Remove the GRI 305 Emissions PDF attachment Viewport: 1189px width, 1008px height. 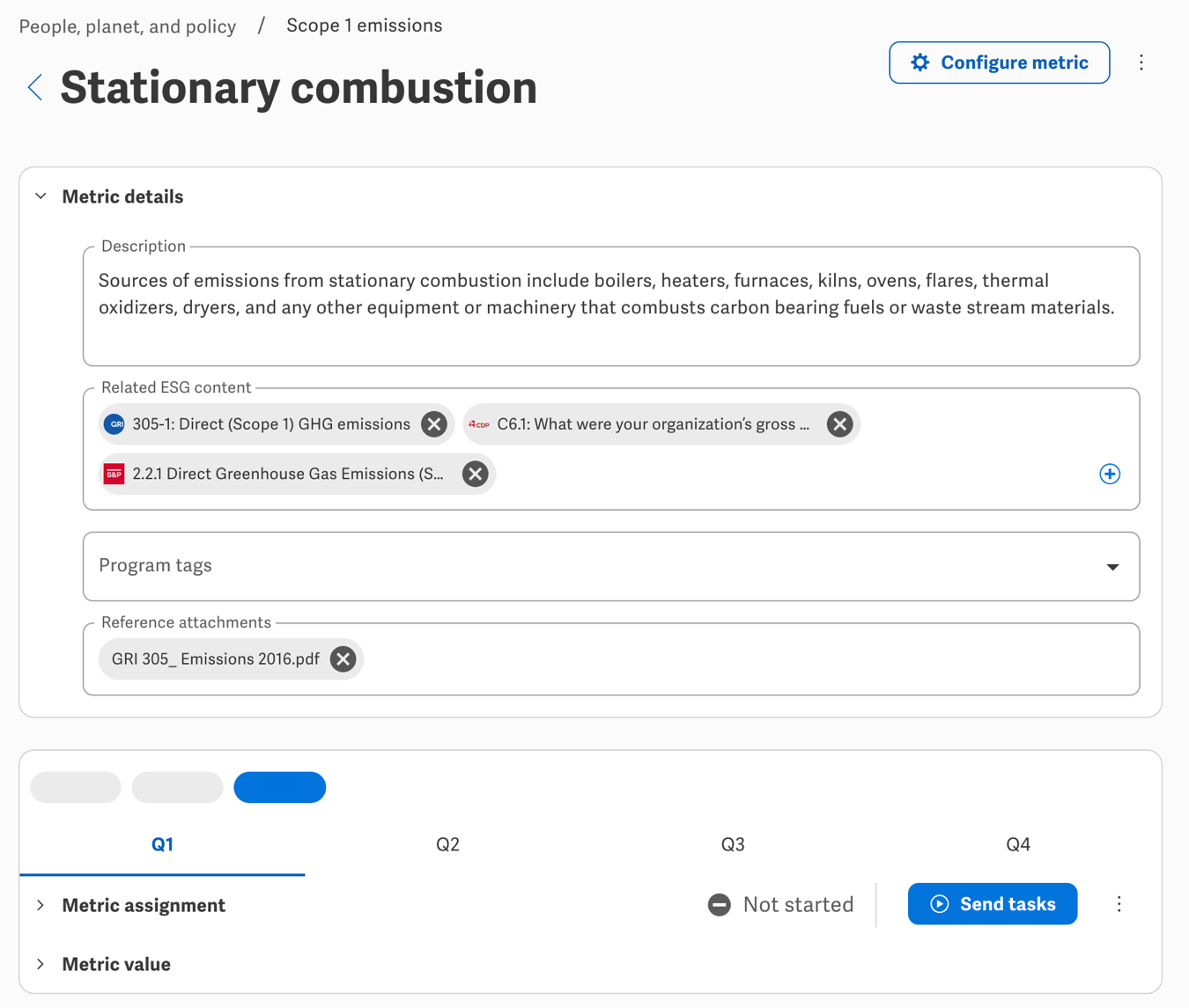(x=343, y=659)
